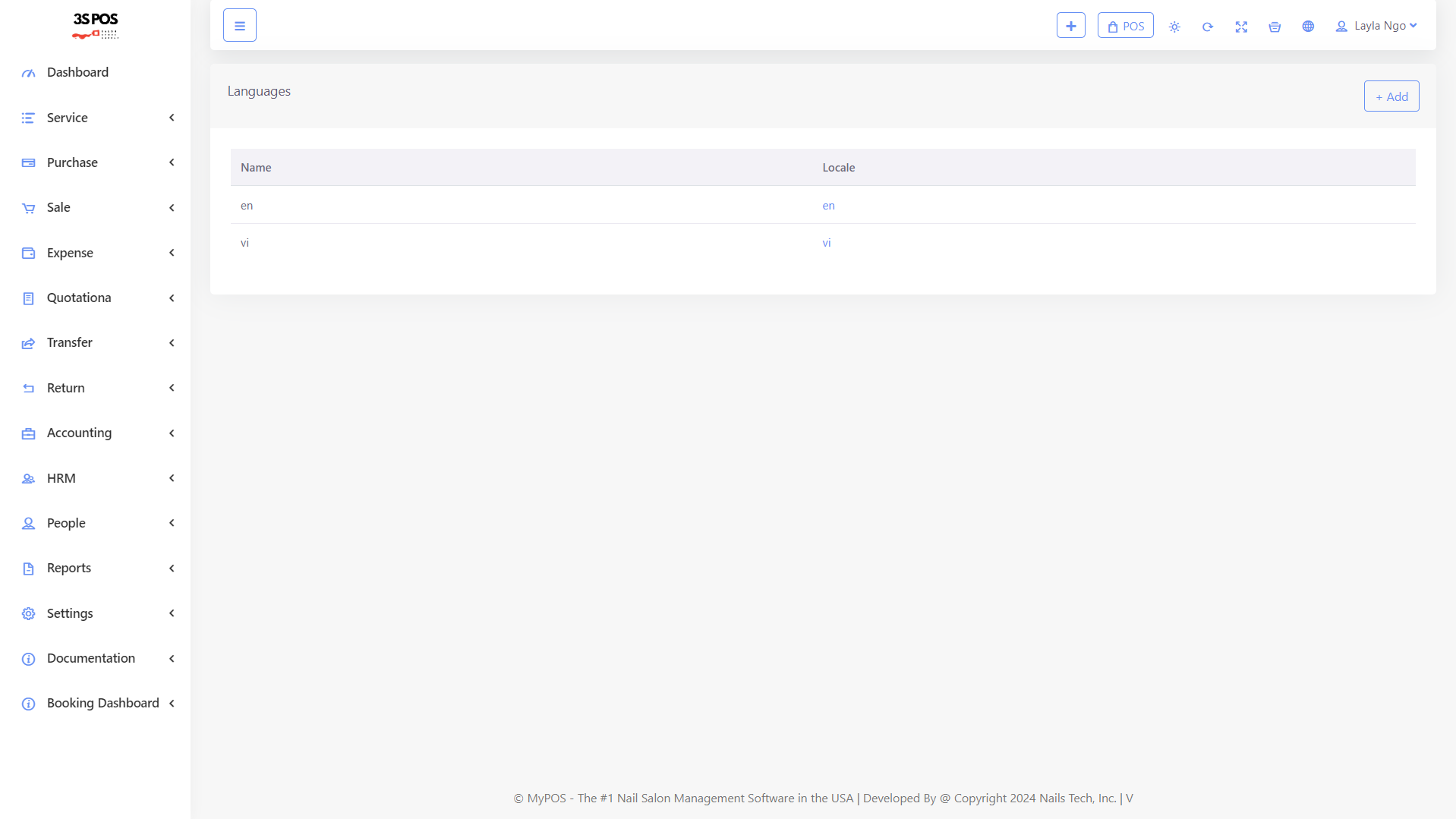
Task: Click the refresh/reload icon in header
Action: pos(1208,27)
